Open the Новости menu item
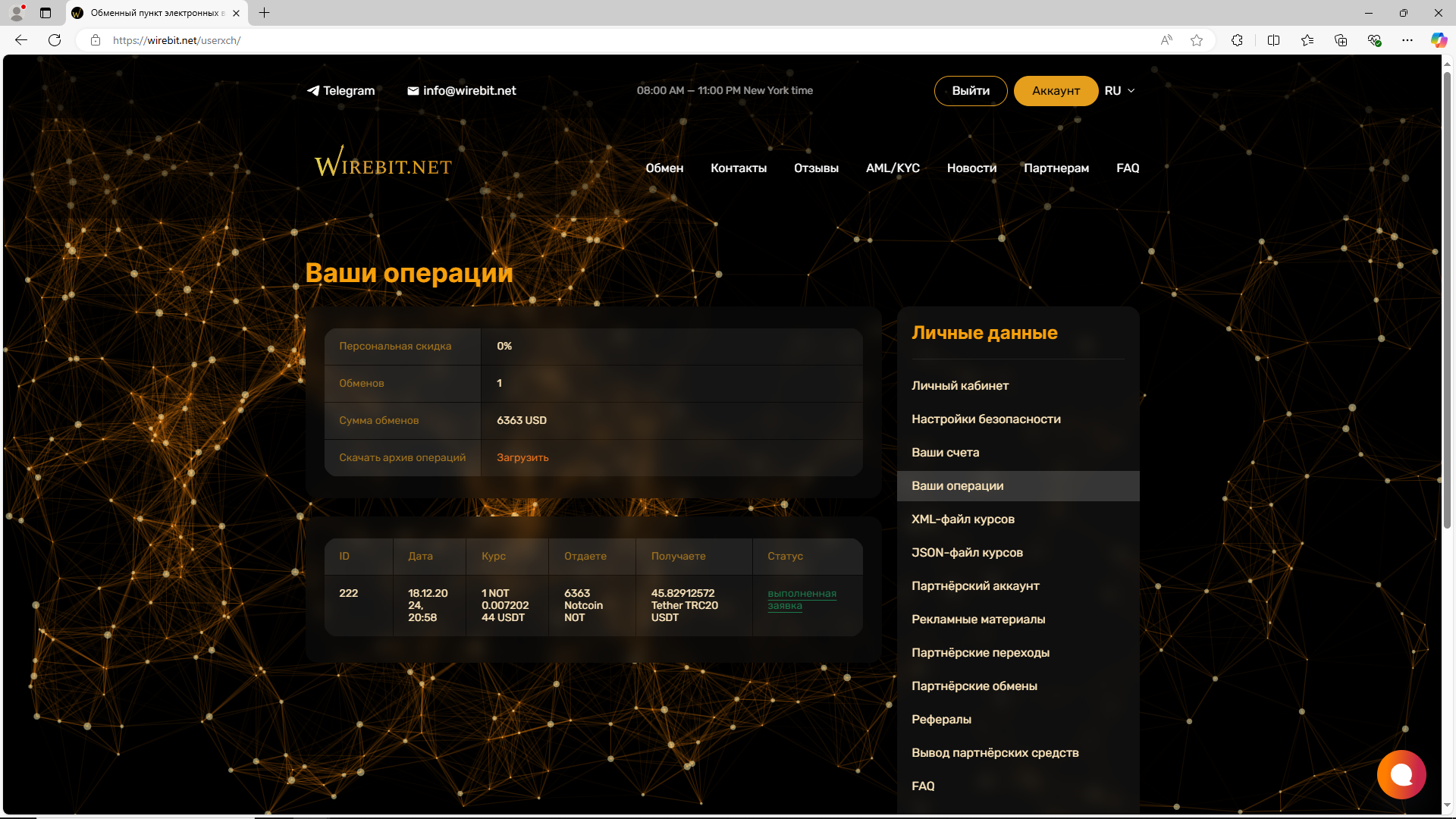 971,168
